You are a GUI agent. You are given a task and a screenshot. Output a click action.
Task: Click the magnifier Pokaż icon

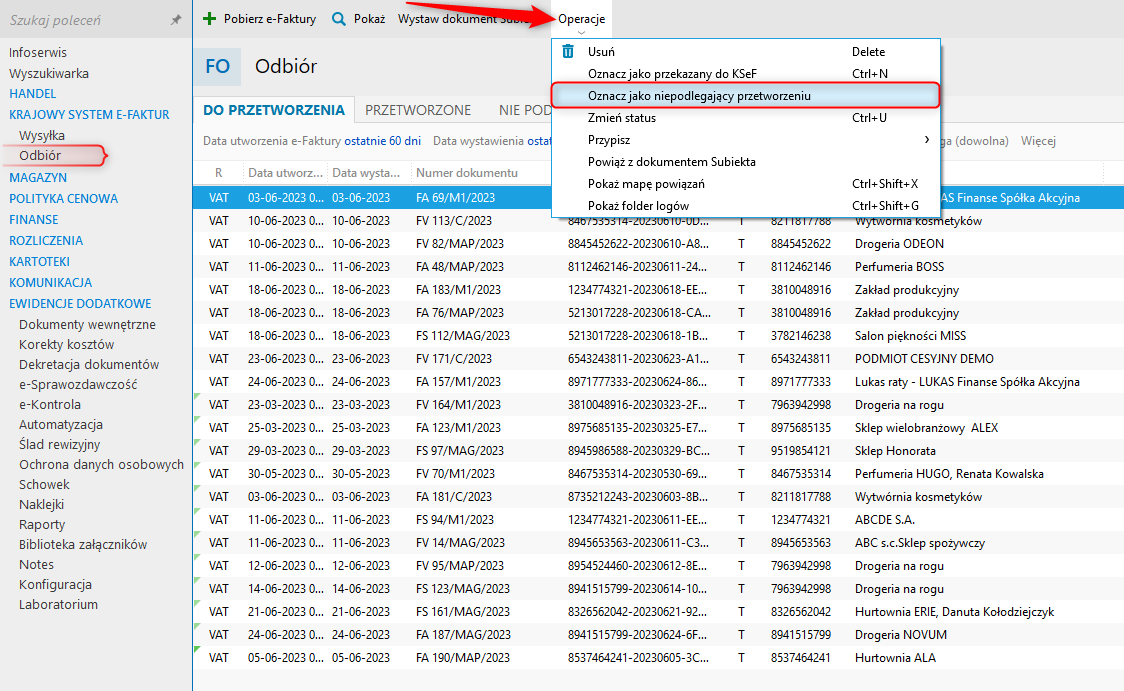point(339,19)
